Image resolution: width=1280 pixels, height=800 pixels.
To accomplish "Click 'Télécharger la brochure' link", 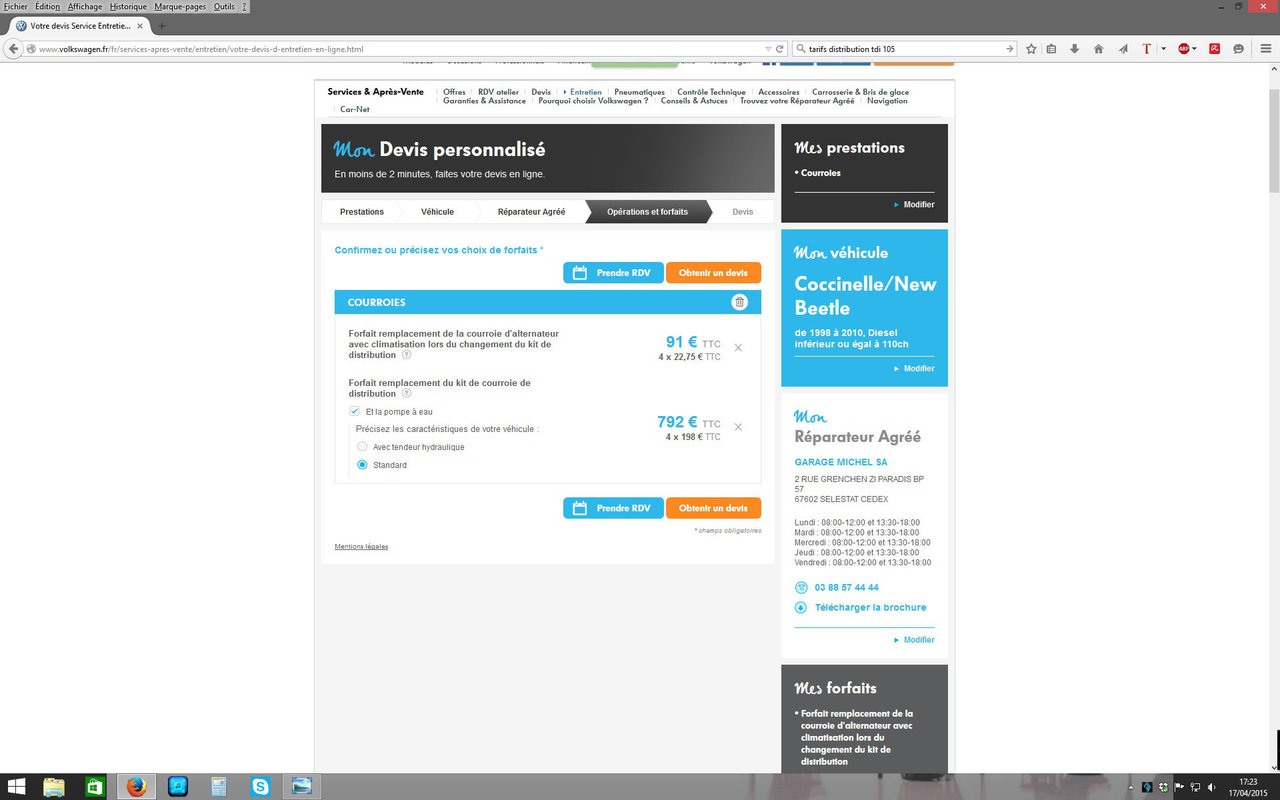I will (870, 607).
